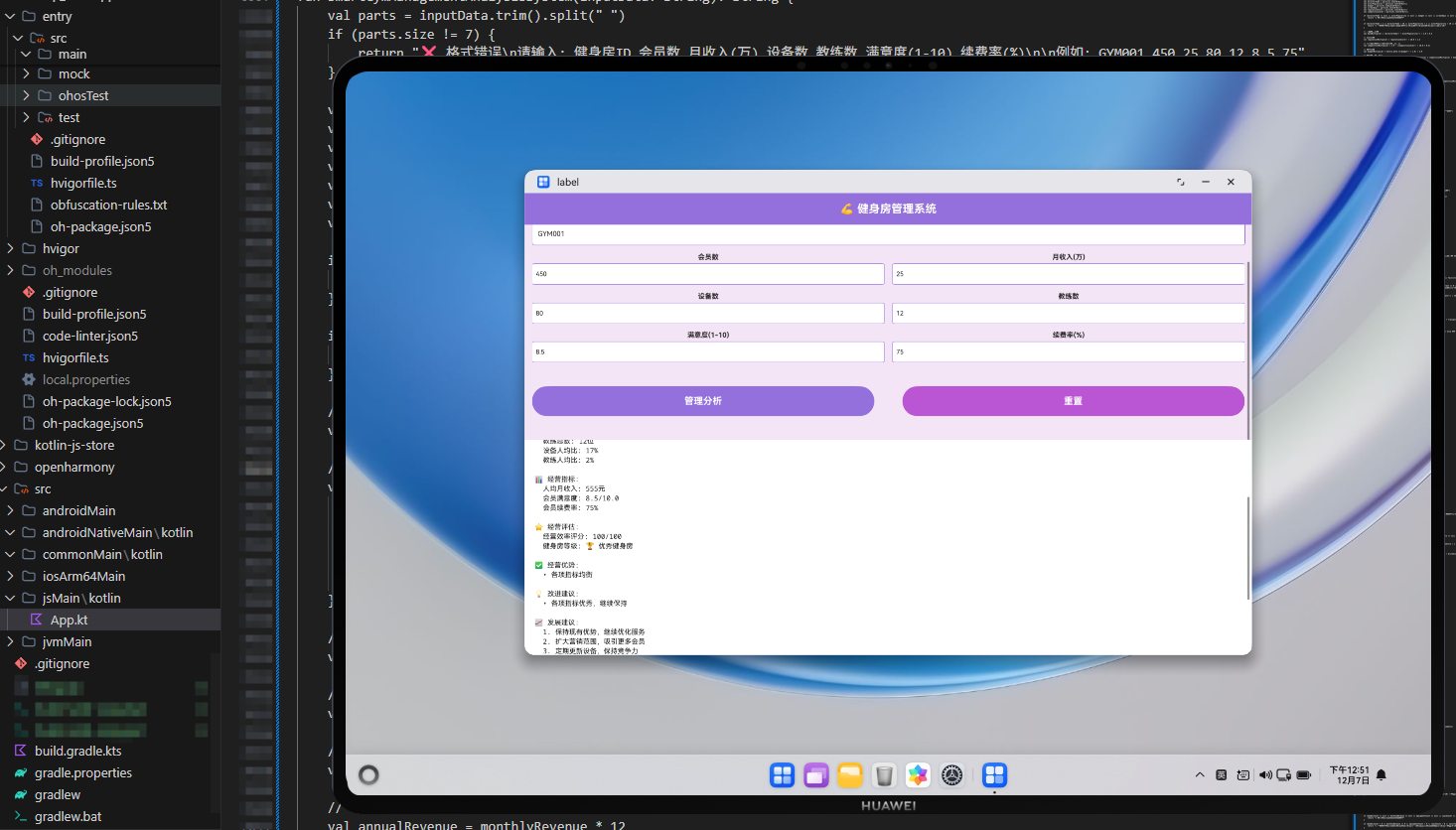Image resolution: width=1456 pixels, height=830 pixels.
Task: Open the device connection tray icon
Action: (1283, 775)
